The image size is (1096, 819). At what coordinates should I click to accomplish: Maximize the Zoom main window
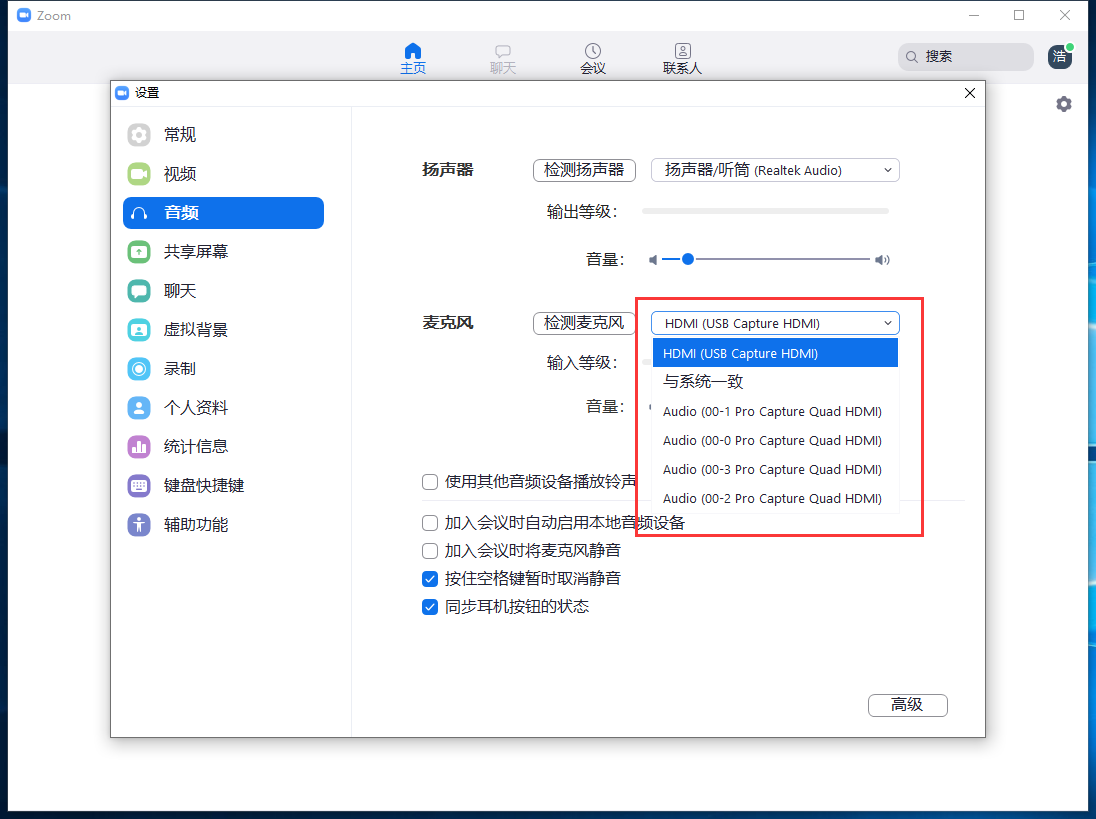click(x=1019, y=15)
